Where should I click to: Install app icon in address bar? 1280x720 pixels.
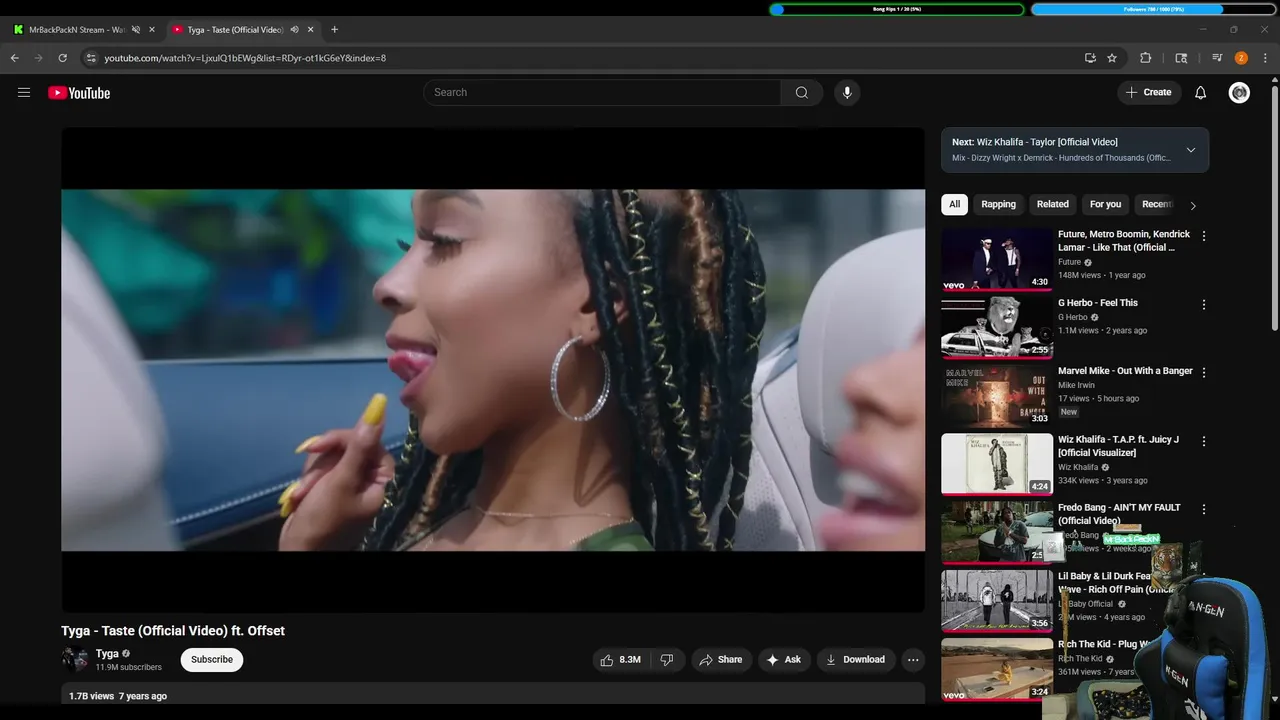point(1090,58)
